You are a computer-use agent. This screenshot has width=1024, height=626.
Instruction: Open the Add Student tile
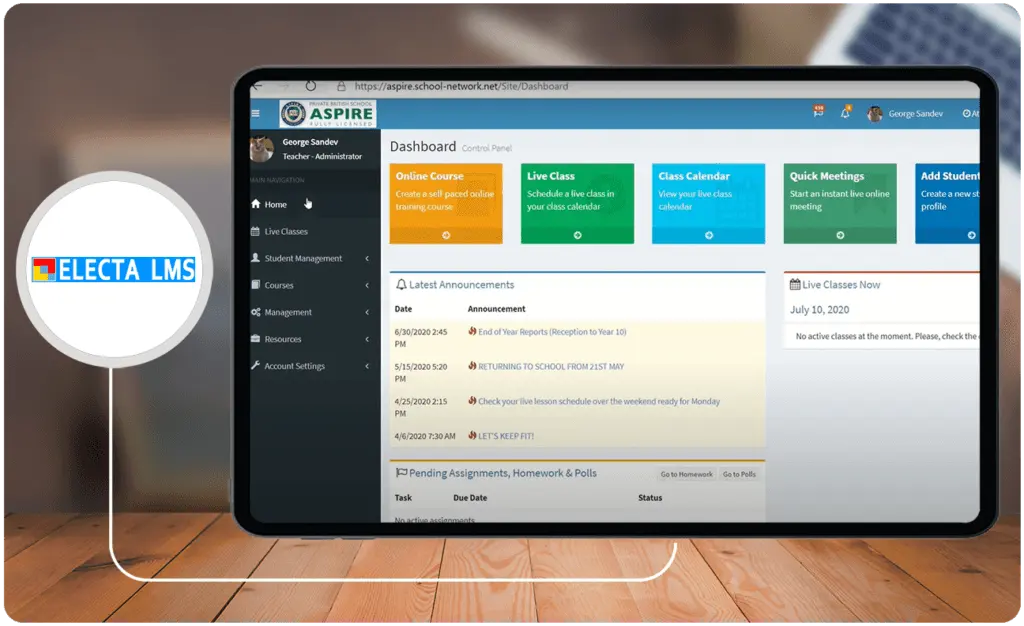(948, 204)
